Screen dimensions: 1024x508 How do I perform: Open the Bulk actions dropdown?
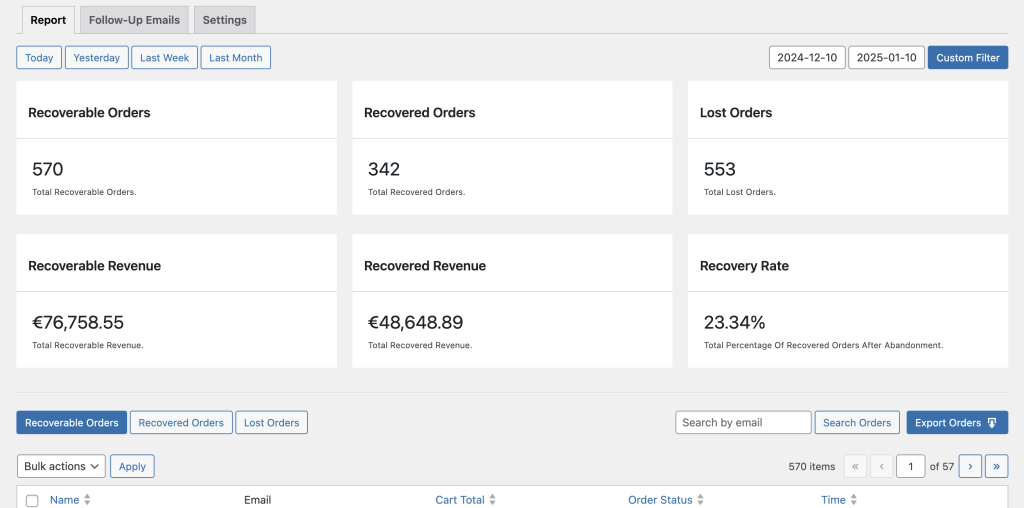pyautogui.click(x=61, y=466)
